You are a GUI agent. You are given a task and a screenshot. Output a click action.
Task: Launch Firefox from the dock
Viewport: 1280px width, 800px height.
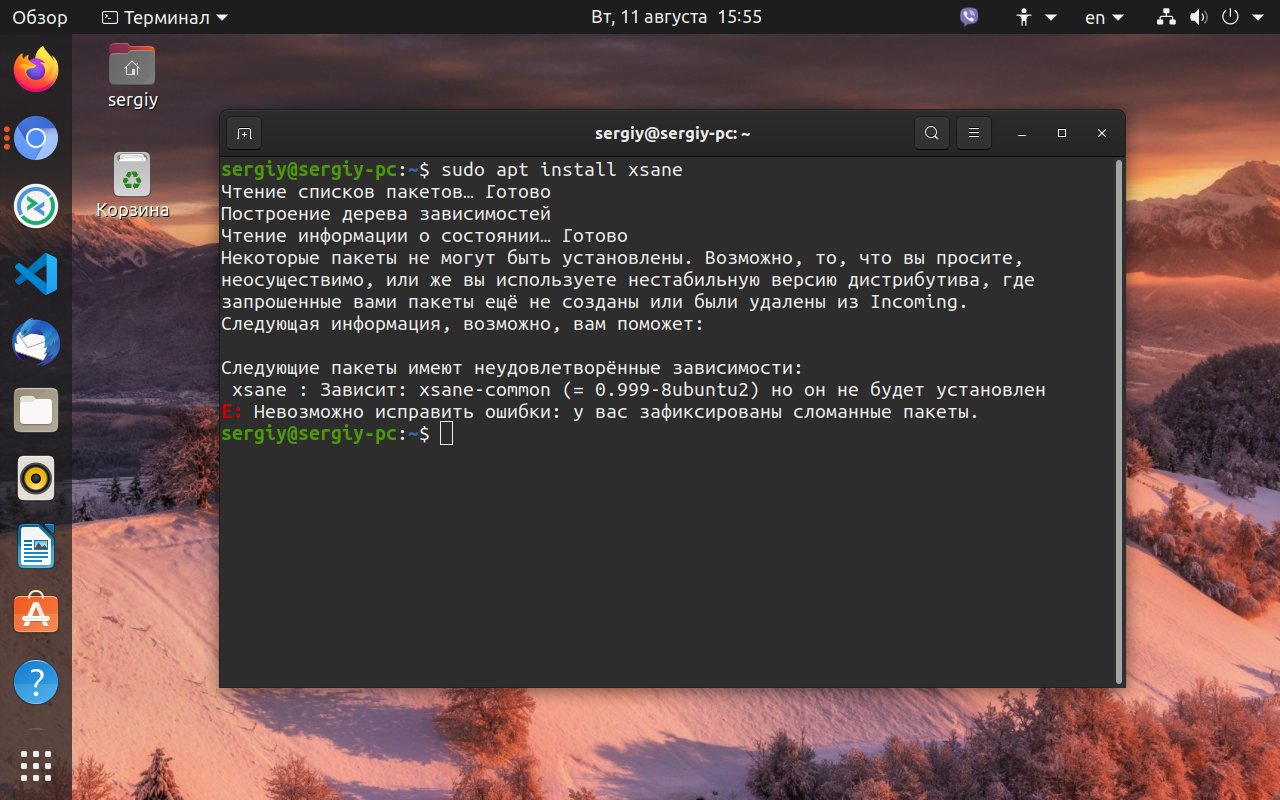pos(36,70)
